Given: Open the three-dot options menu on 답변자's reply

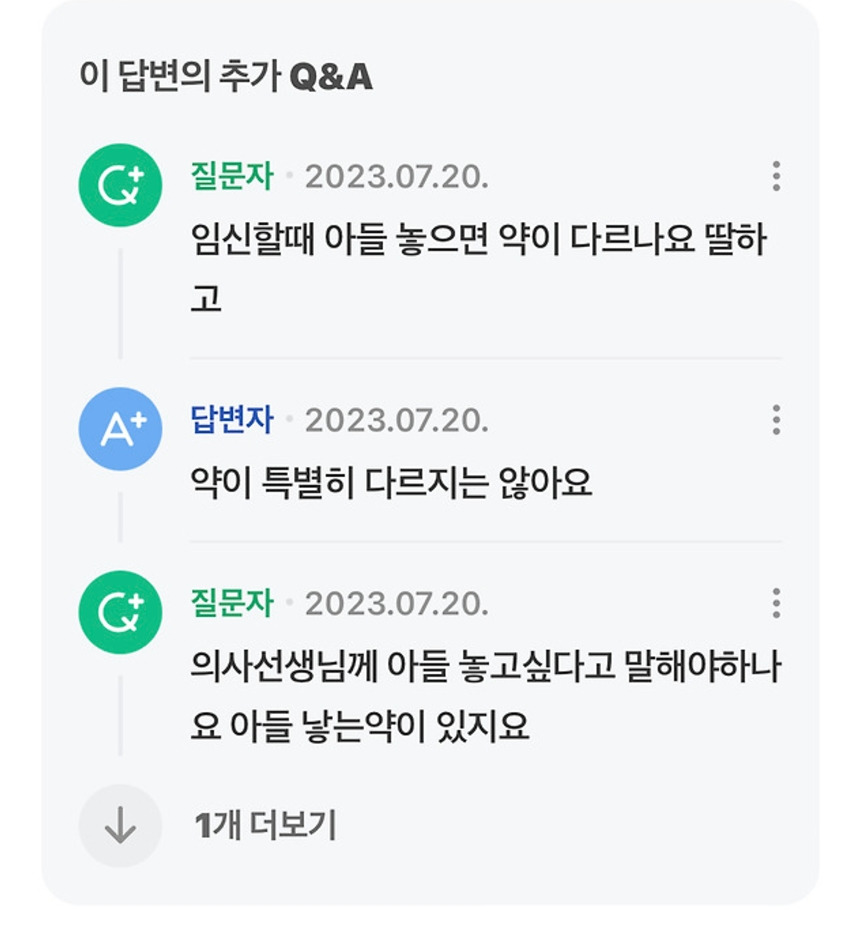Looking at the screenshot, I should coord(776,420).
